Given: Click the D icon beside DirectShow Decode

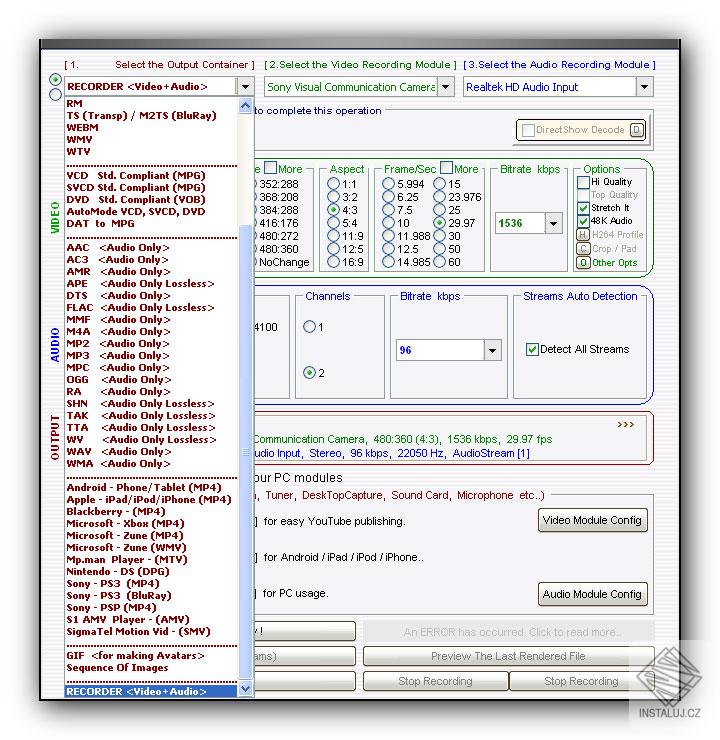Looking at the screenshot, I should coord(636,130).
